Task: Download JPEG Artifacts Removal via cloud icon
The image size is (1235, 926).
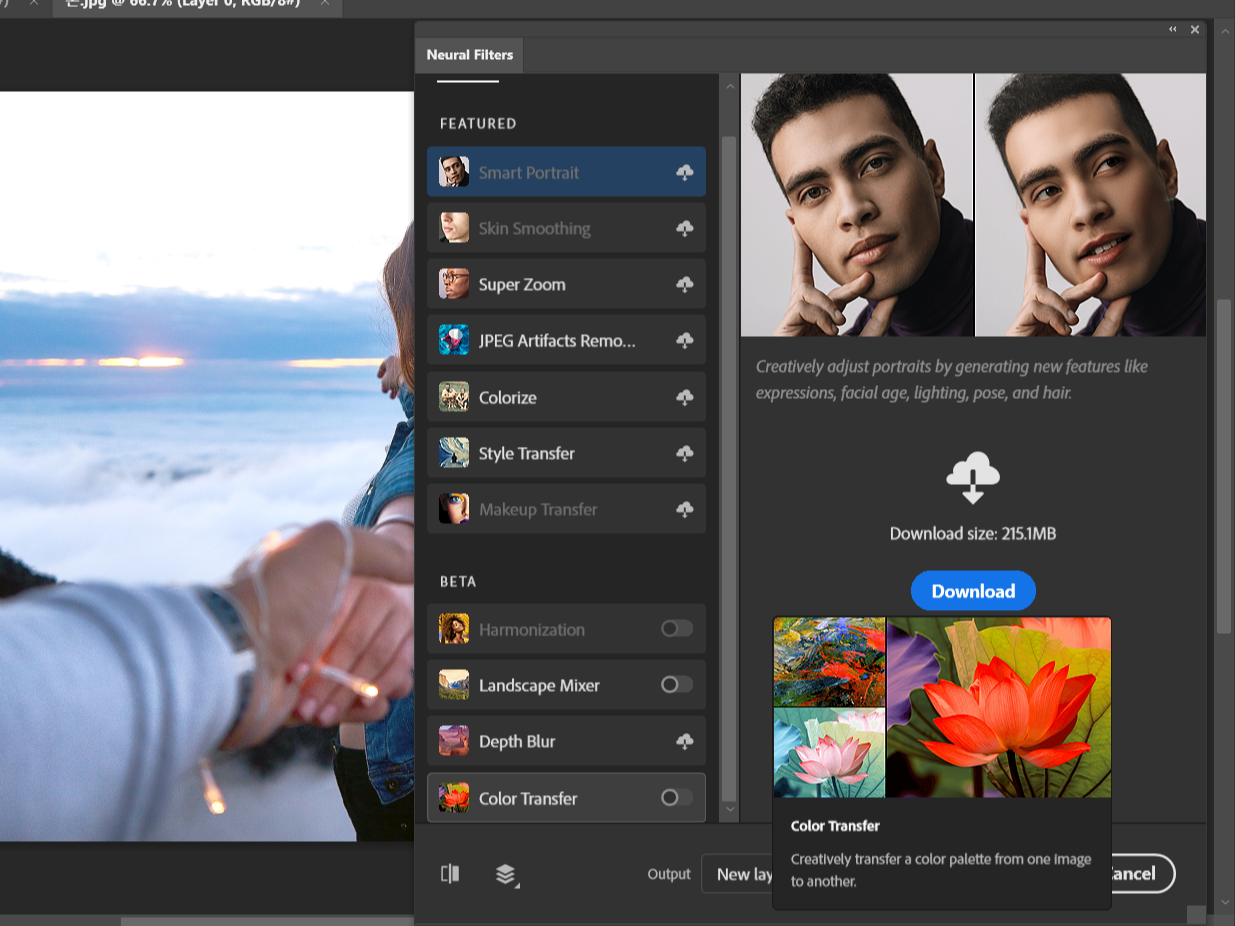Action: tap(685, 341)
